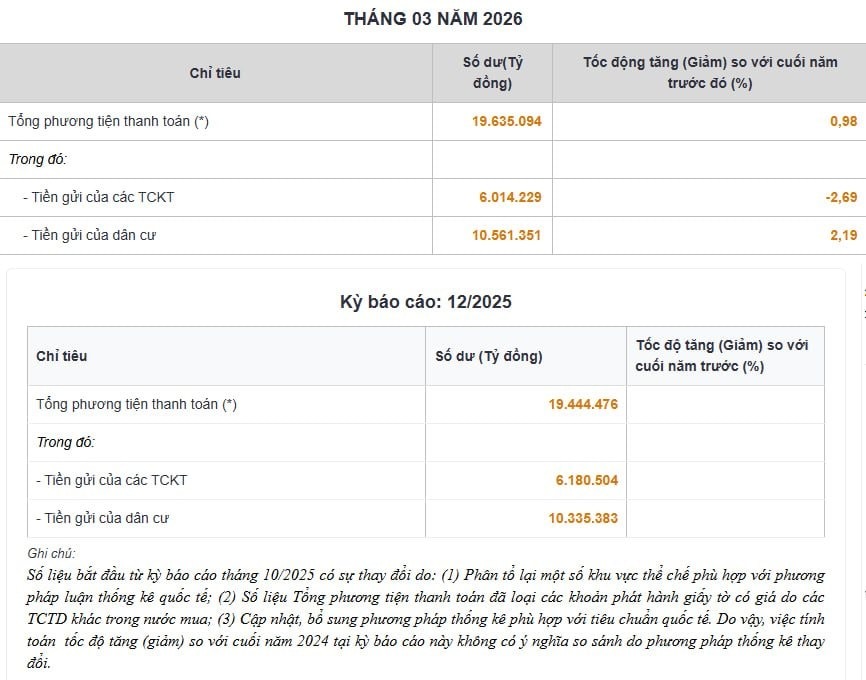This screenshot has width=866, height=680.
Task: Select value 6.180.504 in lower table
Action: pos(587,480)
